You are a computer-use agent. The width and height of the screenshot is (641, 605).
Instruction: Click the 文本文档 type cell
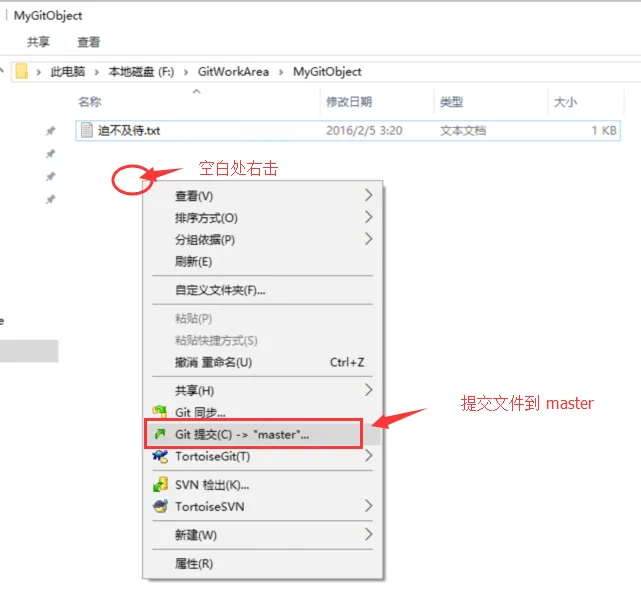(463, 131)
